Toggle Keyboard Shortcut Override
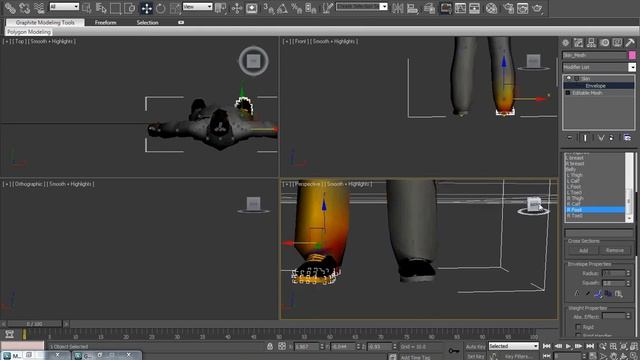 251,8
